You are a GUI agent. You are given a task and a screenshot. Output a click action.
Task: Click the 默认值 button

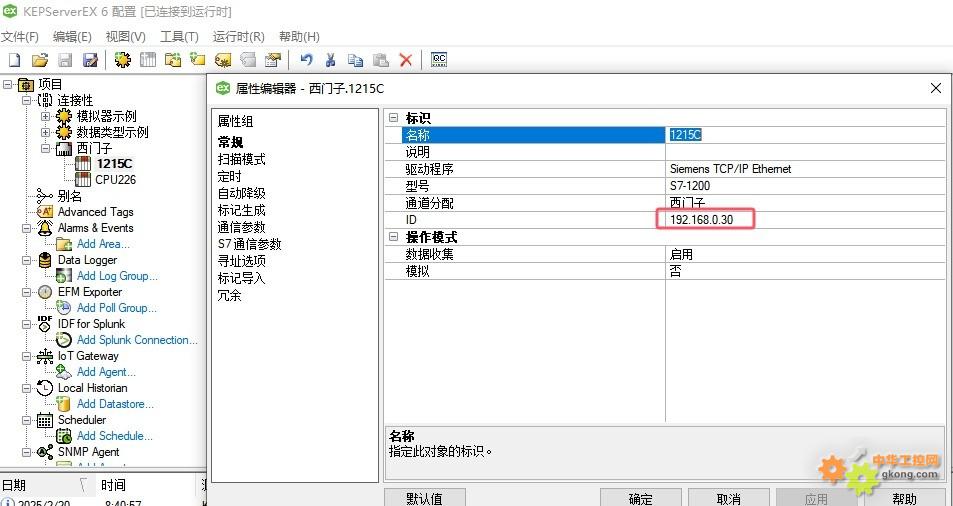coord(425,498)
